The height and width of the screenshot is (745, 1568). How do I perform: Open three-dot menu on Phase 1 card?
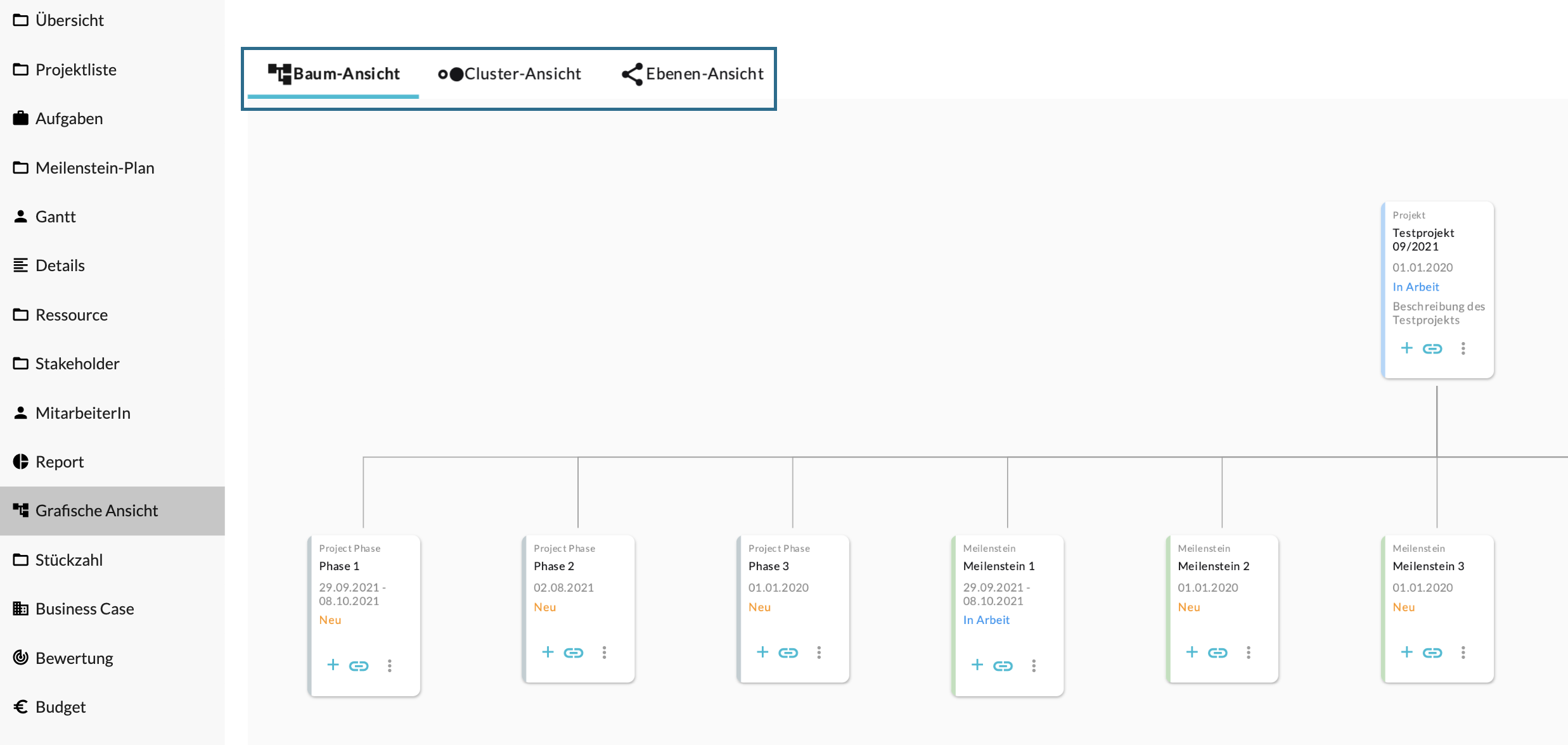click(x=390, y=665)
